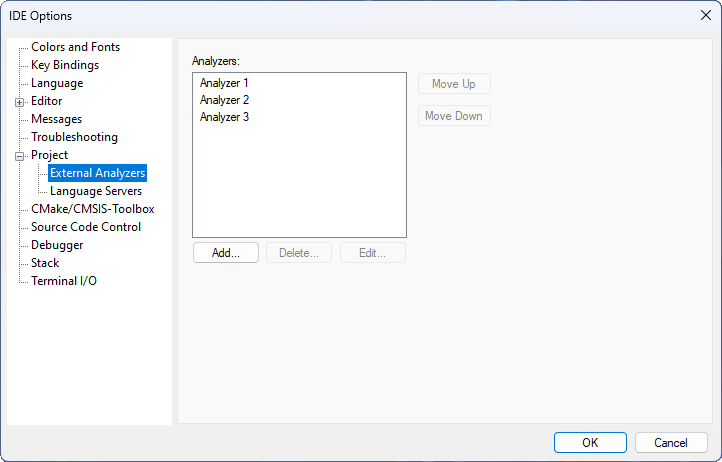Close the IDE Options dialog
This screenshot has width=722, height=462.
[x=705, y=15]
